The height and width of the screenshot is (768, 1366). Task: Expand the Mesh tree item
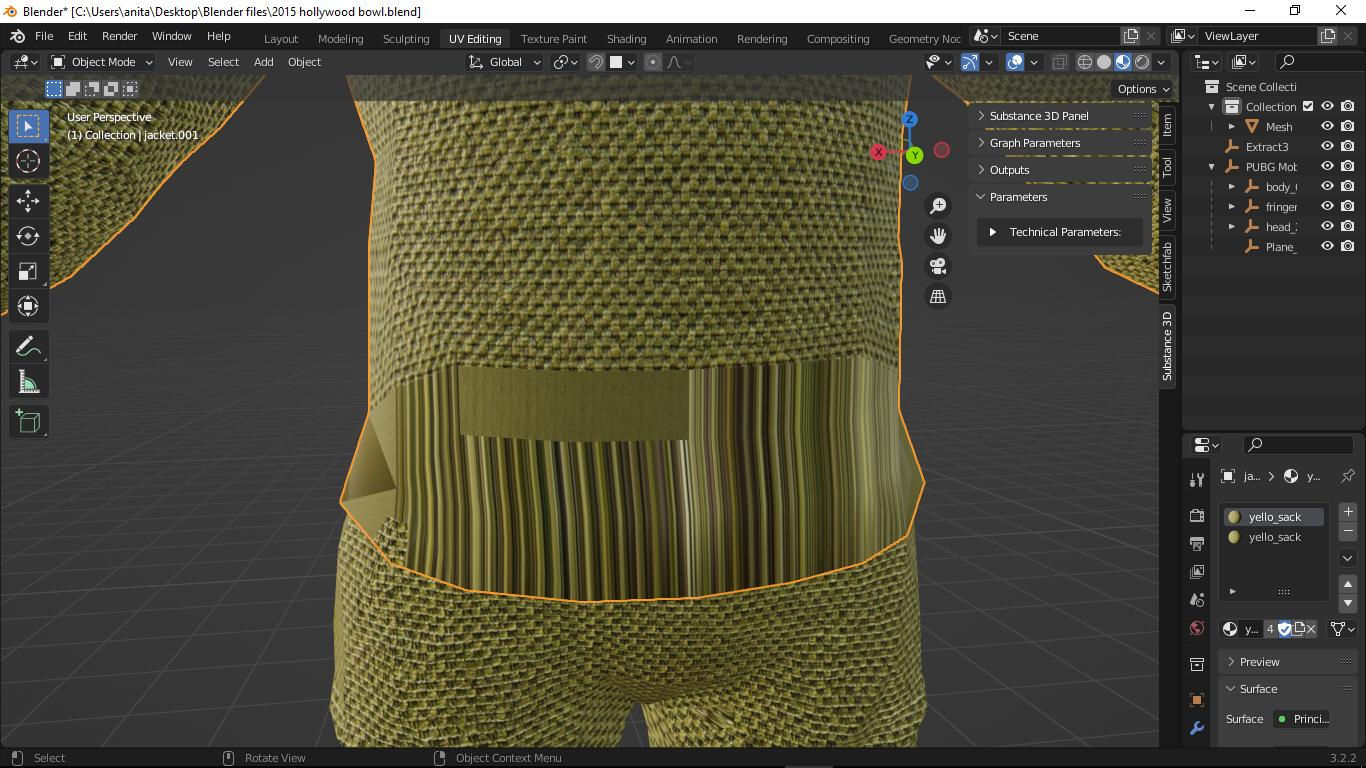click(x=1232, y=127)
